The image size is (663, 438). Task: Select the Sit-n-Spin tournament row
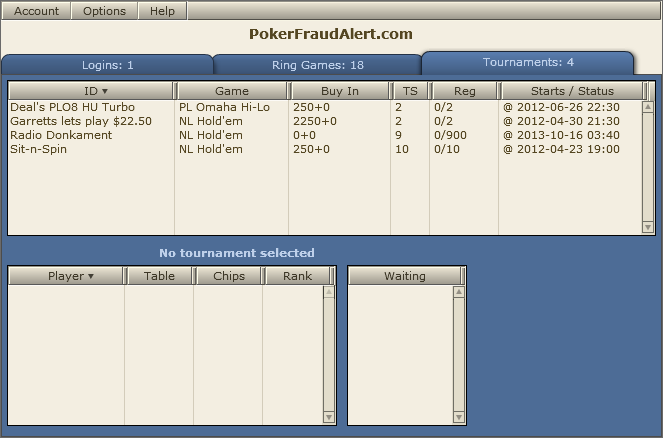325,149
